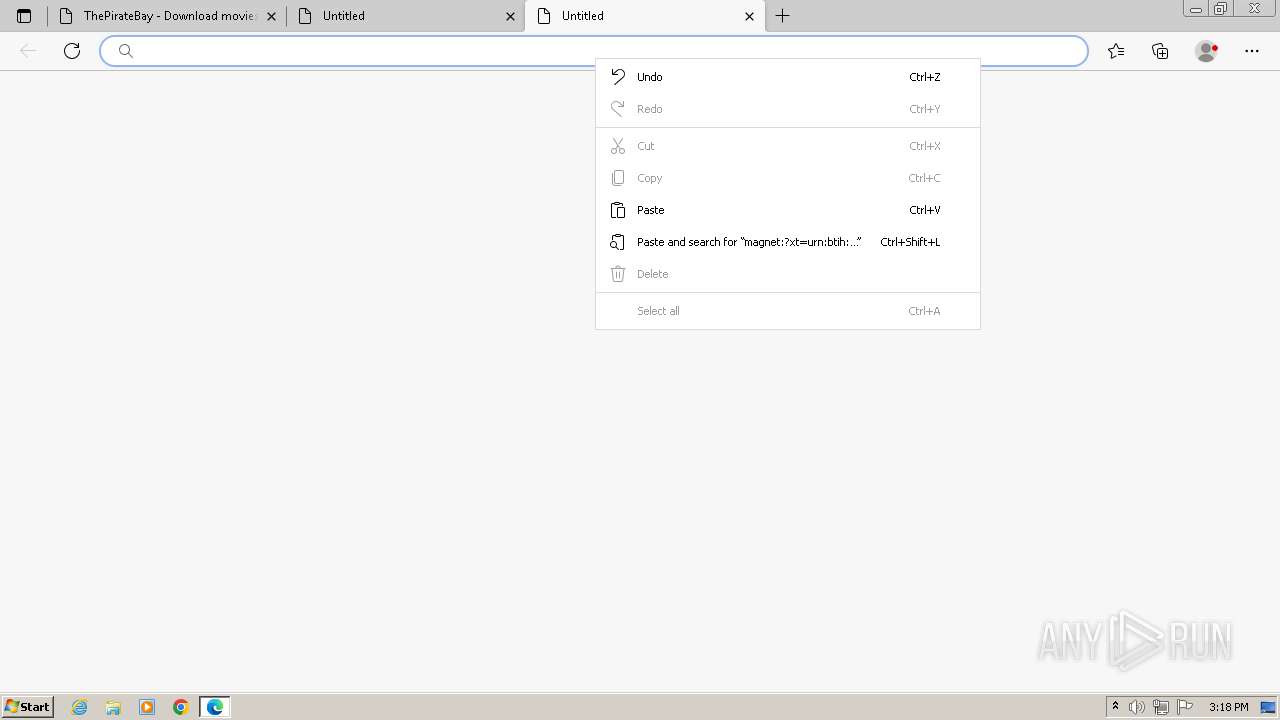The width and height of the screenshot is (1280, 720).
Task: Choose Undo from context menu
Action: 787,77
